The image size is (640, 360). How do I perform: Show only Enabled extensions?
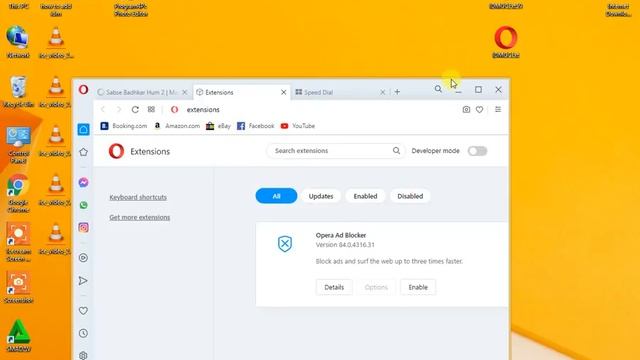pos(365,196)
